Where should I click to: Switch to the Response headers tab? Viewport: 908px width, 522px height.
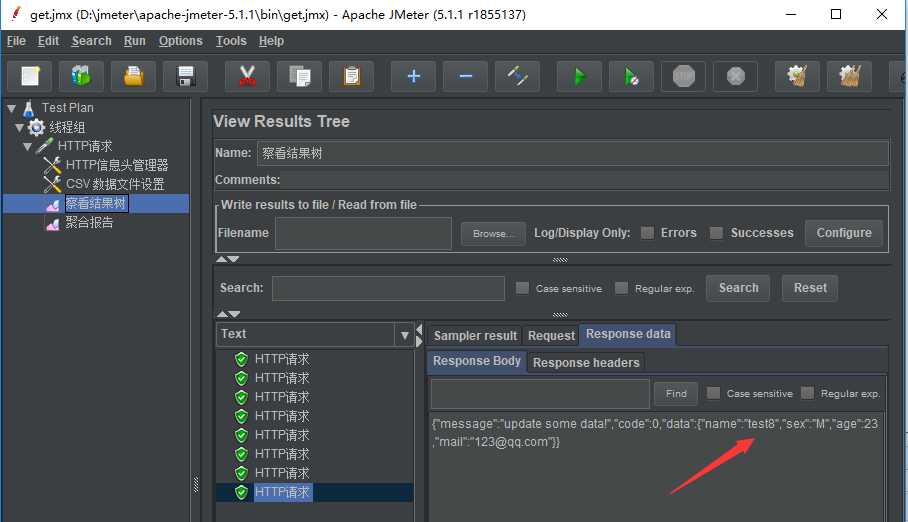[x=586, y=363]
